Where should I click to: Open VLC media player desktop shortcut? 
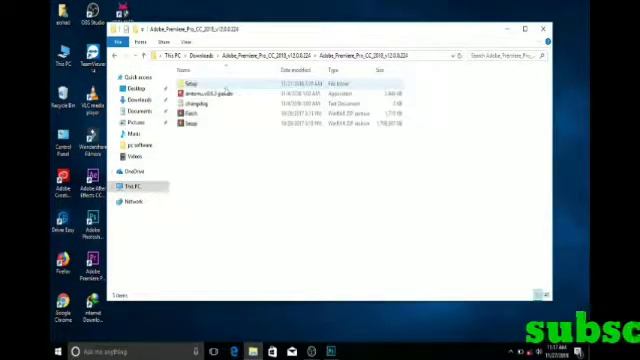(93, 100)
